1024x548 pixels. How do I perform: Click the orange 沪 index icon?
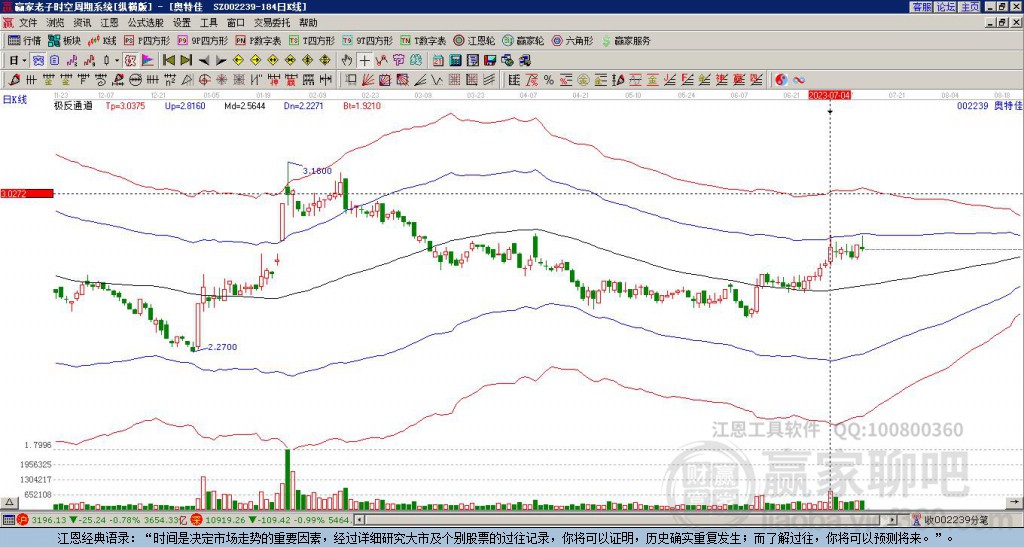(22, 520)
